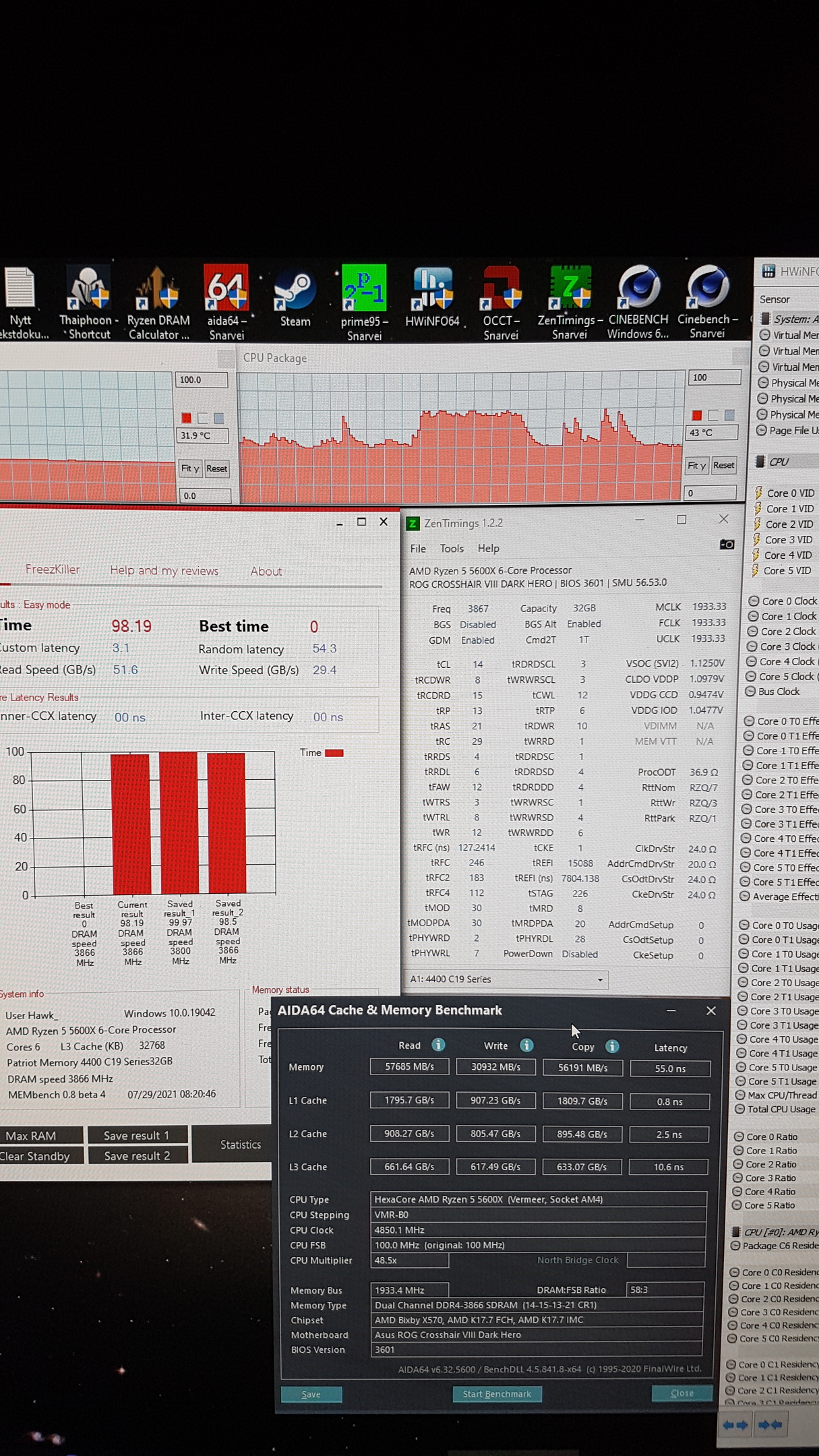This screenshot has width=819, height=1456.
Task: Click the Start Benchmark button
Action: [497, 1394]
